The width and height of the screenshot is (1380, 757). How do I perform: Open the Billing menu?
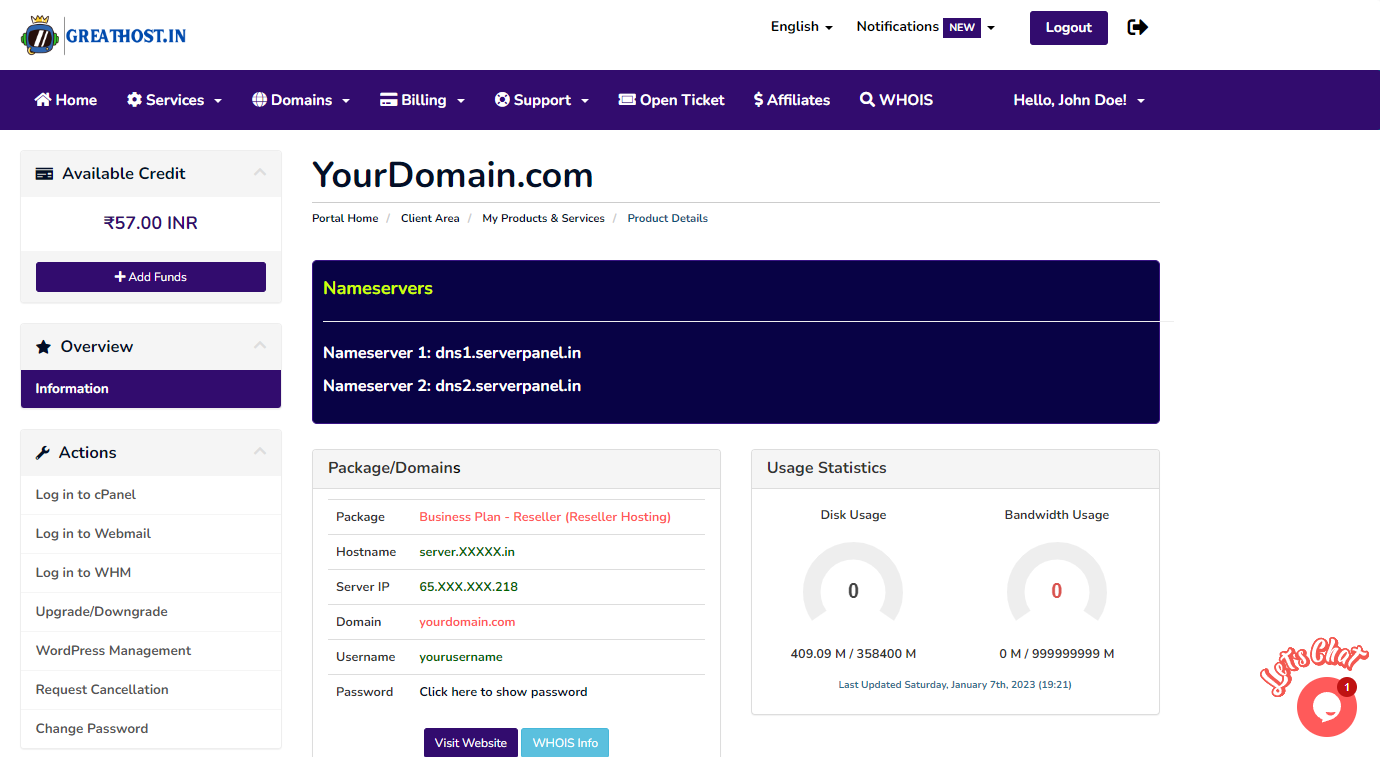pyautogui.click(x=422, y=100)
